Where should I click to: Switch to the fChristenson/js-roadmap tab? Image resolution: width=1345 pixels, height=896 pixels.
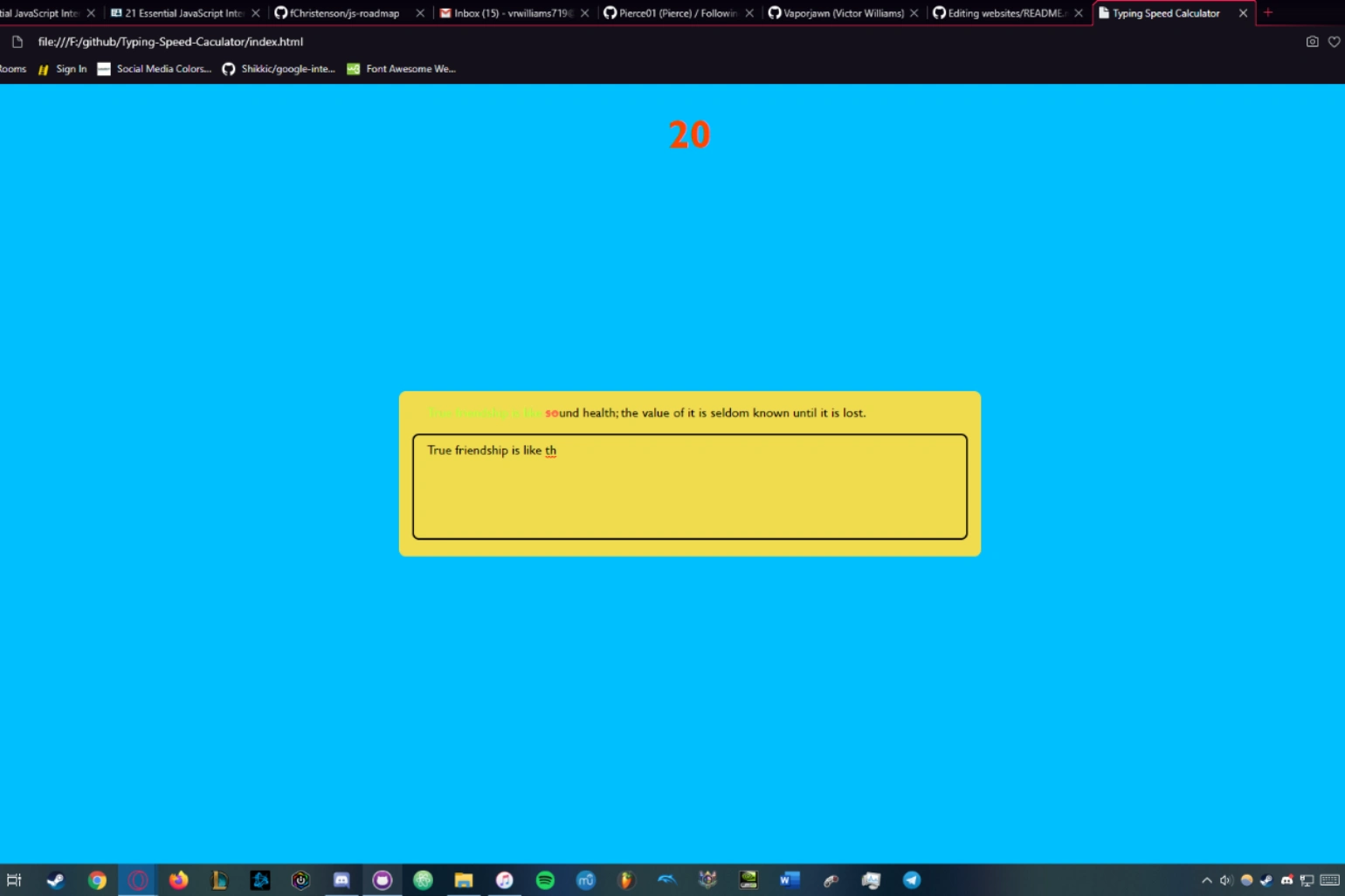pos(336,13)
